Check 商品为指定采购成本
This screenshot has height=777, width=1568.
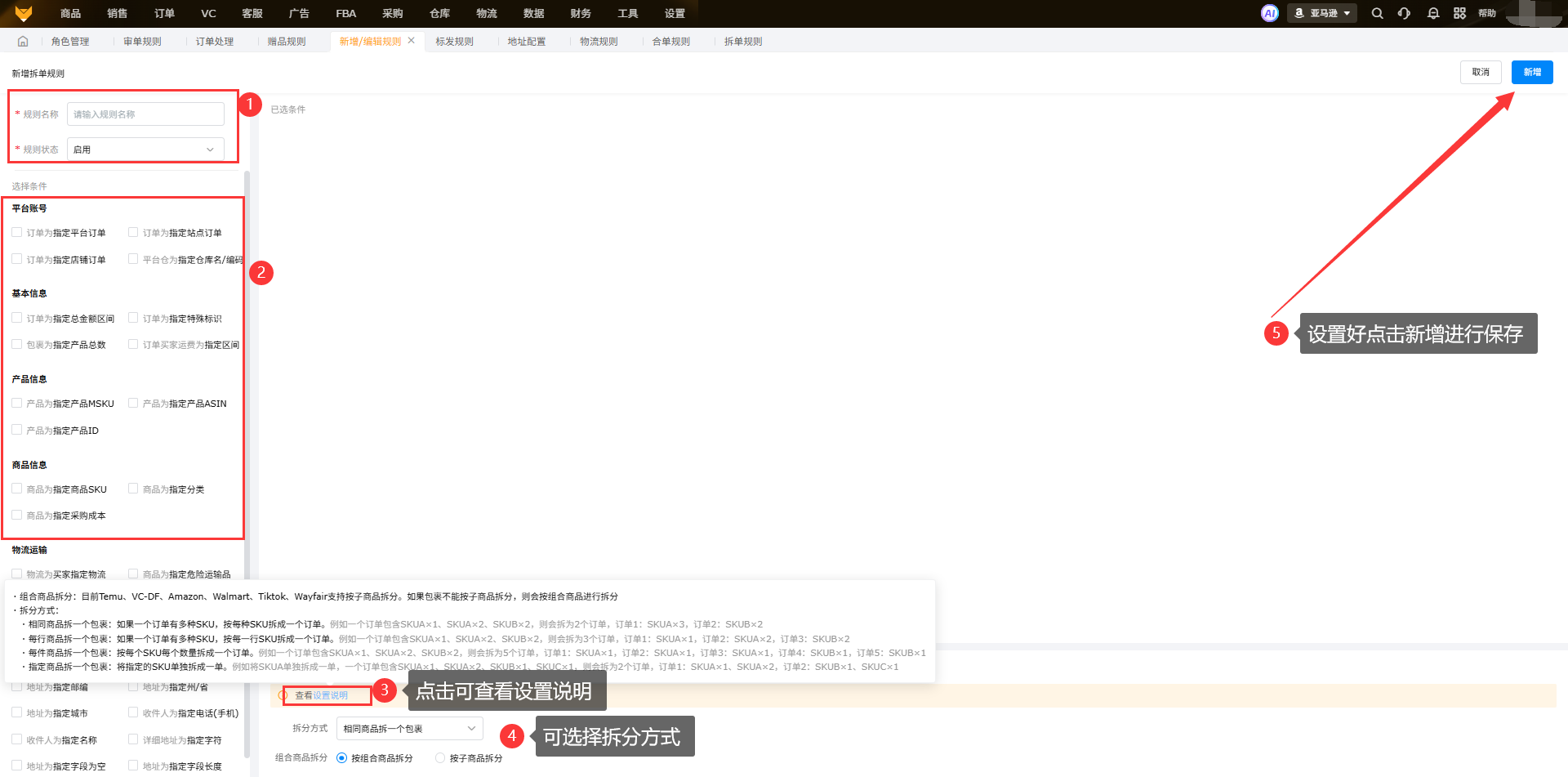click(x=17, y=515)
